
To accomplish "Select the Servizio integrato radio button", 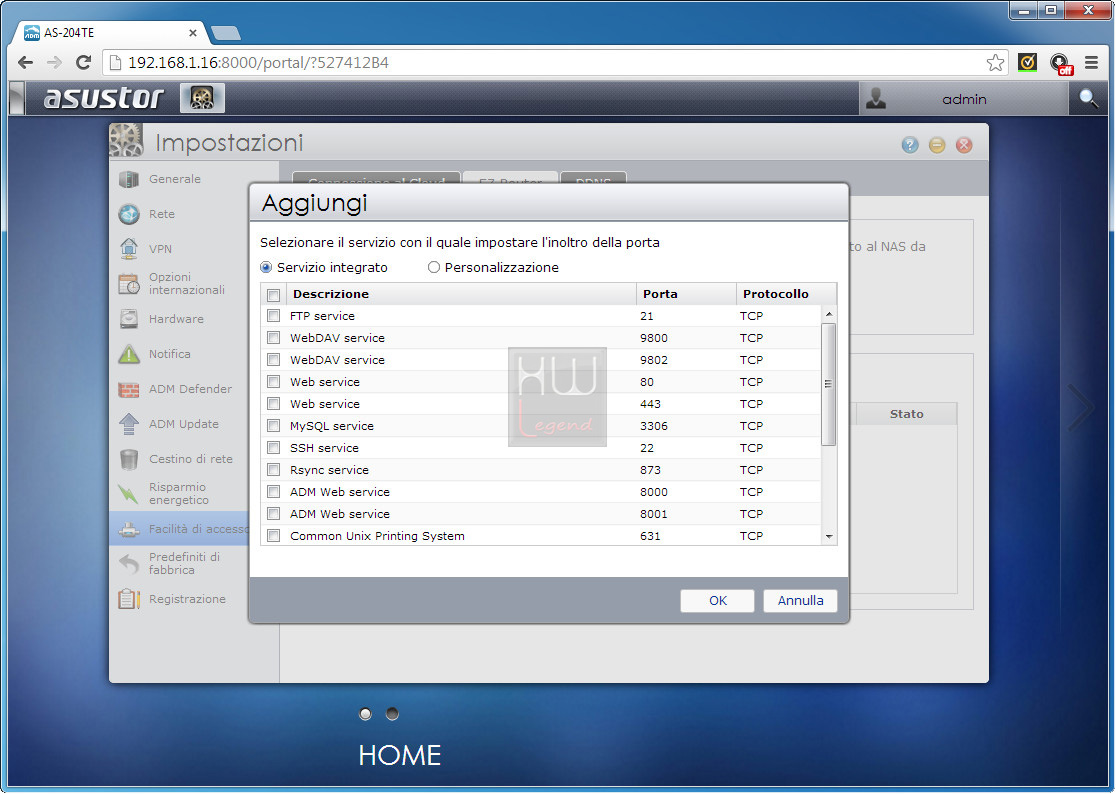I will coord(266,268).
